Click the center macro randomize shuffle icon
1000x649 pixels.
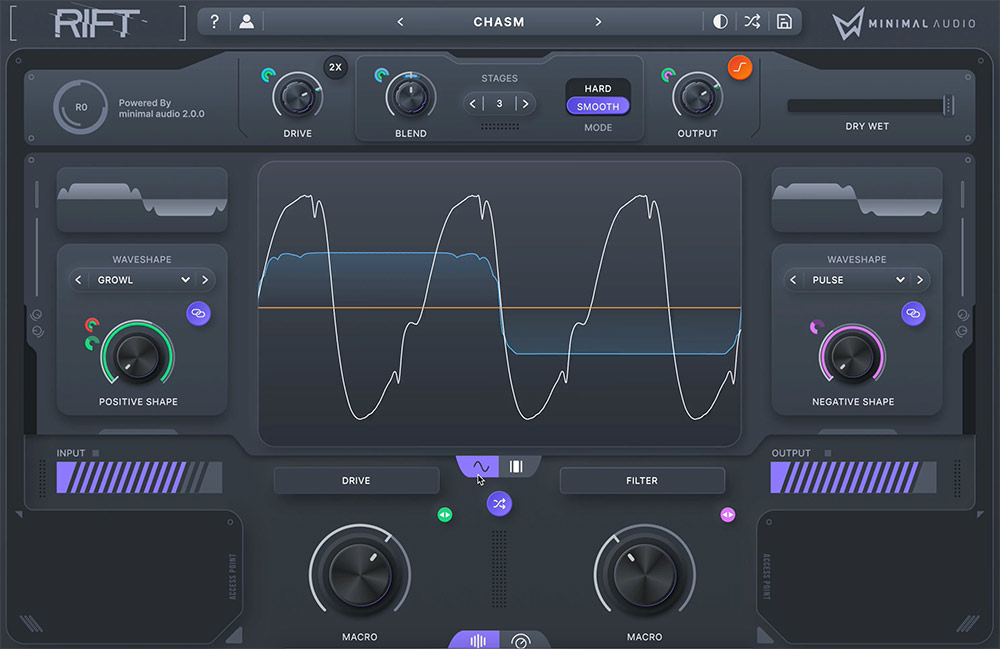pyautogui.click(x=499, y=504)
